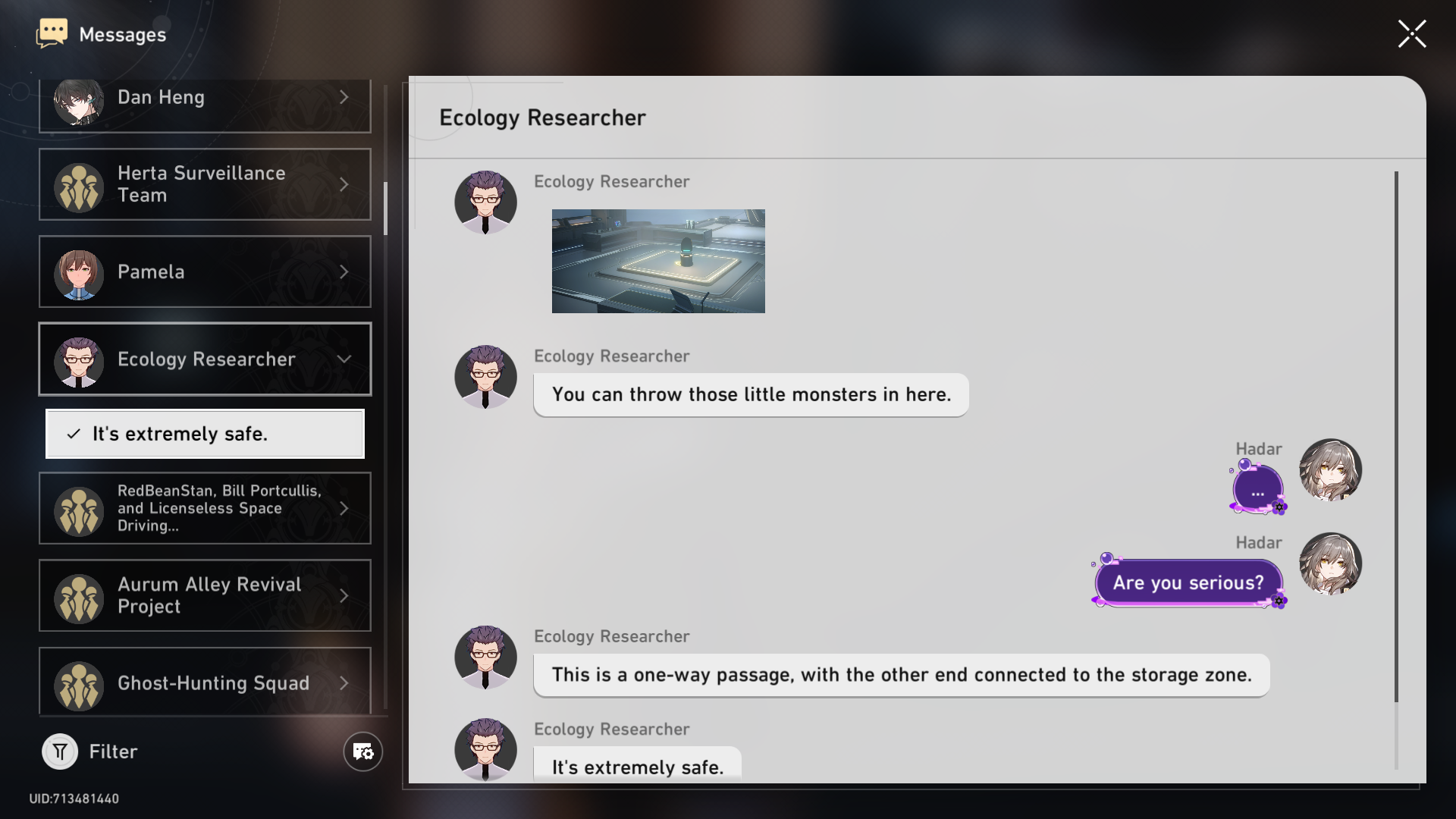Click the "Are you serious?" message bubble
1456x819 pixels.
[1188, 582]
